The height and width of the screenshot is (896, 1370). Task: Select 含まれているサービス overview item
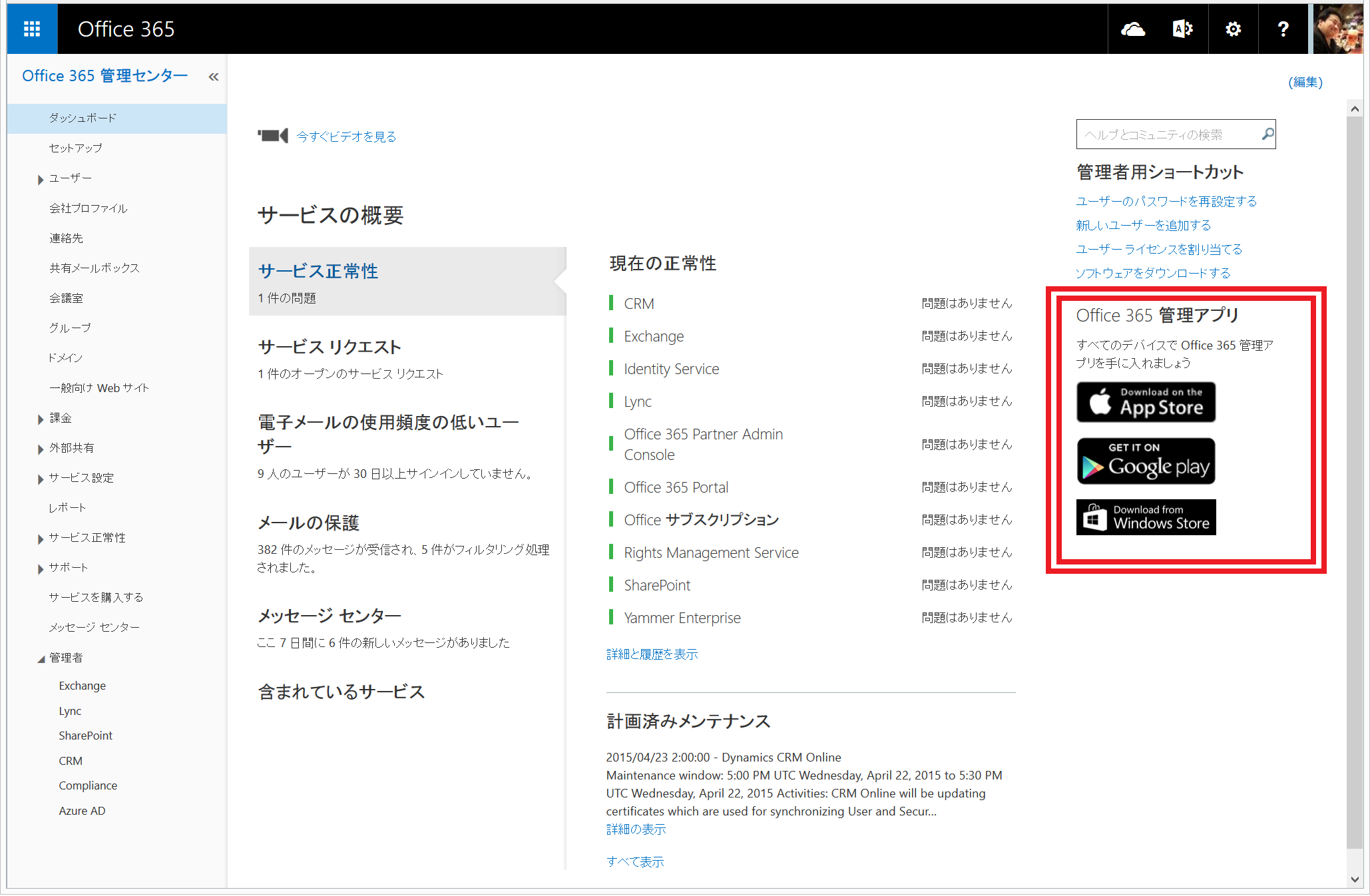point(342,692)
